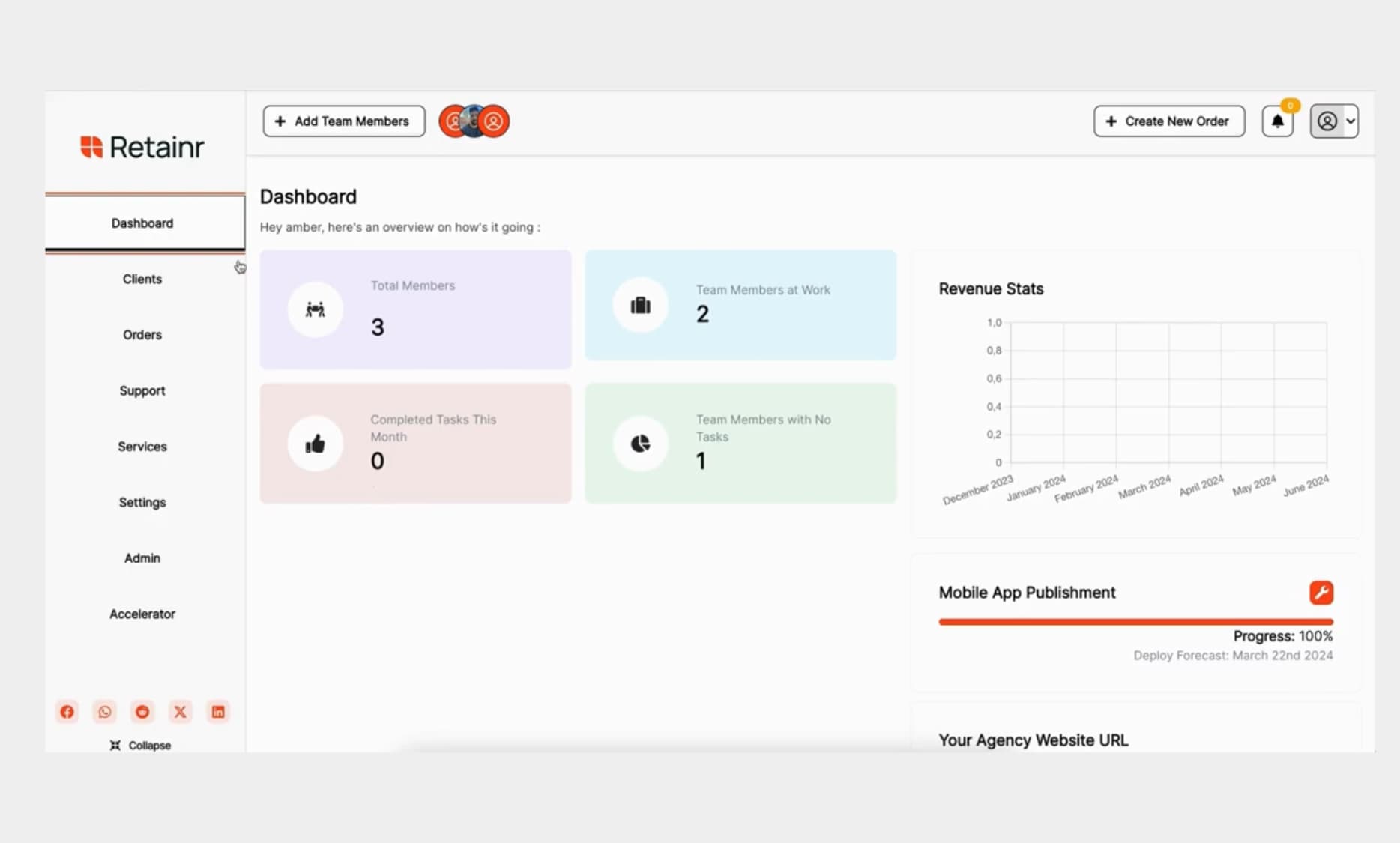Click the Create New Order button

coord(1169,121)
